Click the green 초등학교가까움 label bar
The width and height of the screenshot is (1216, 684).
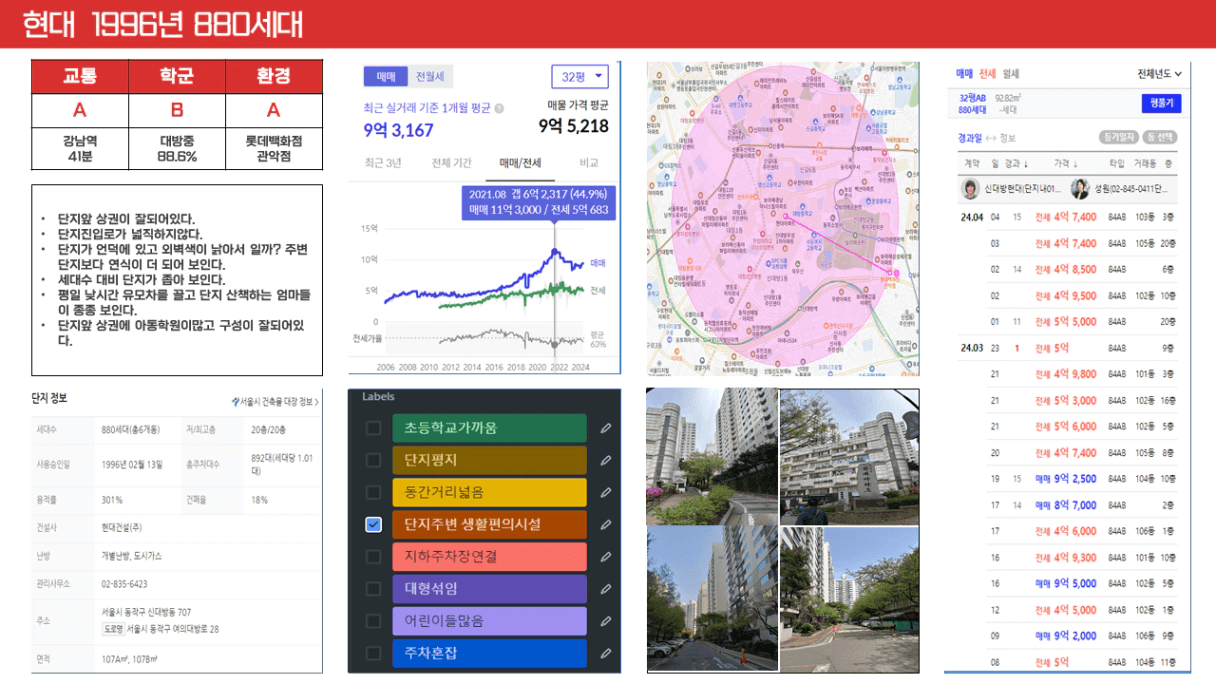point(489,428)
